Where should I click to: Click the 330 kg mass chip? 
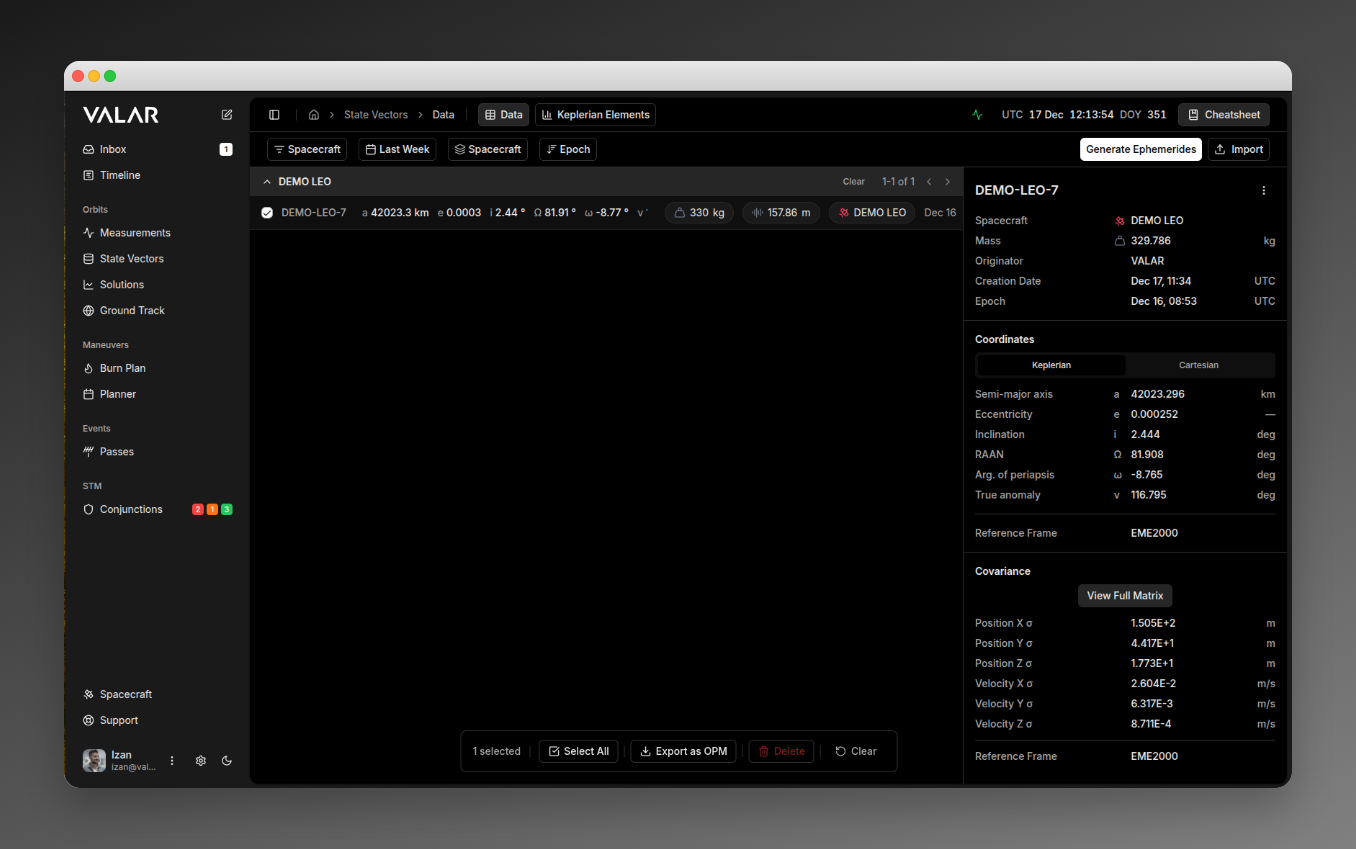coord(699,213)
